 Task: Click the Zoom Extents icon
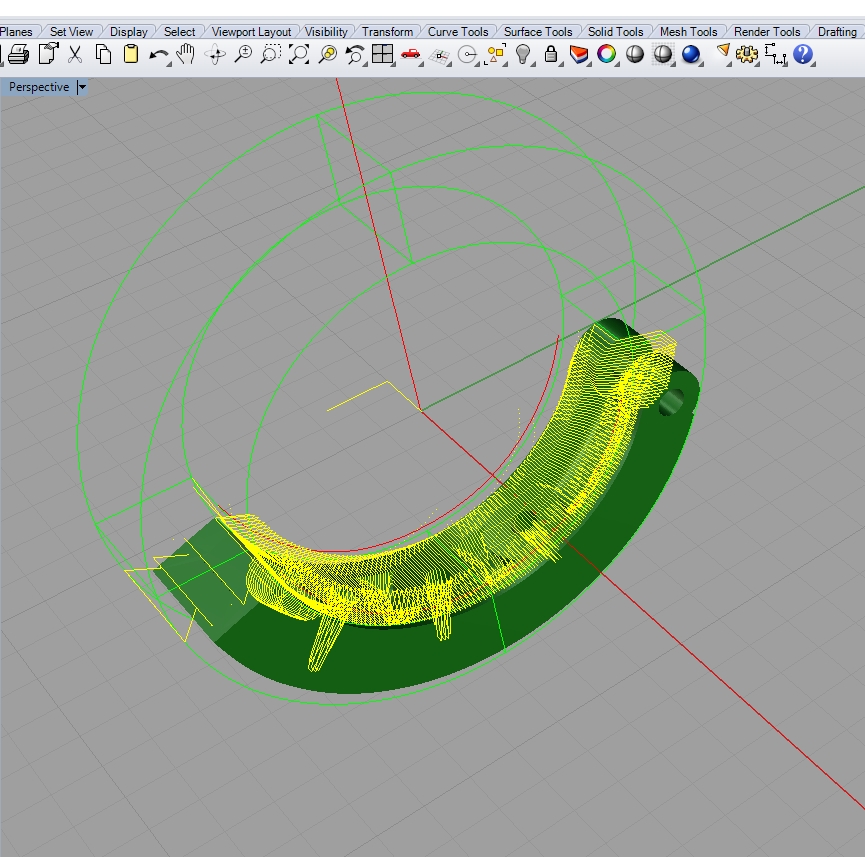(x=298, y=55)
